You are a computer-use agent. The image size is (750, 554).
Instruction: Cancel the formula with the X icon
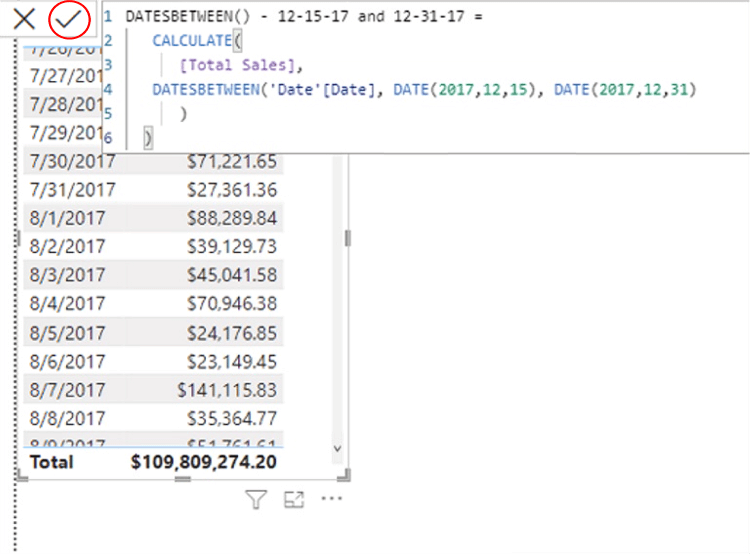(x=24, y=19)
